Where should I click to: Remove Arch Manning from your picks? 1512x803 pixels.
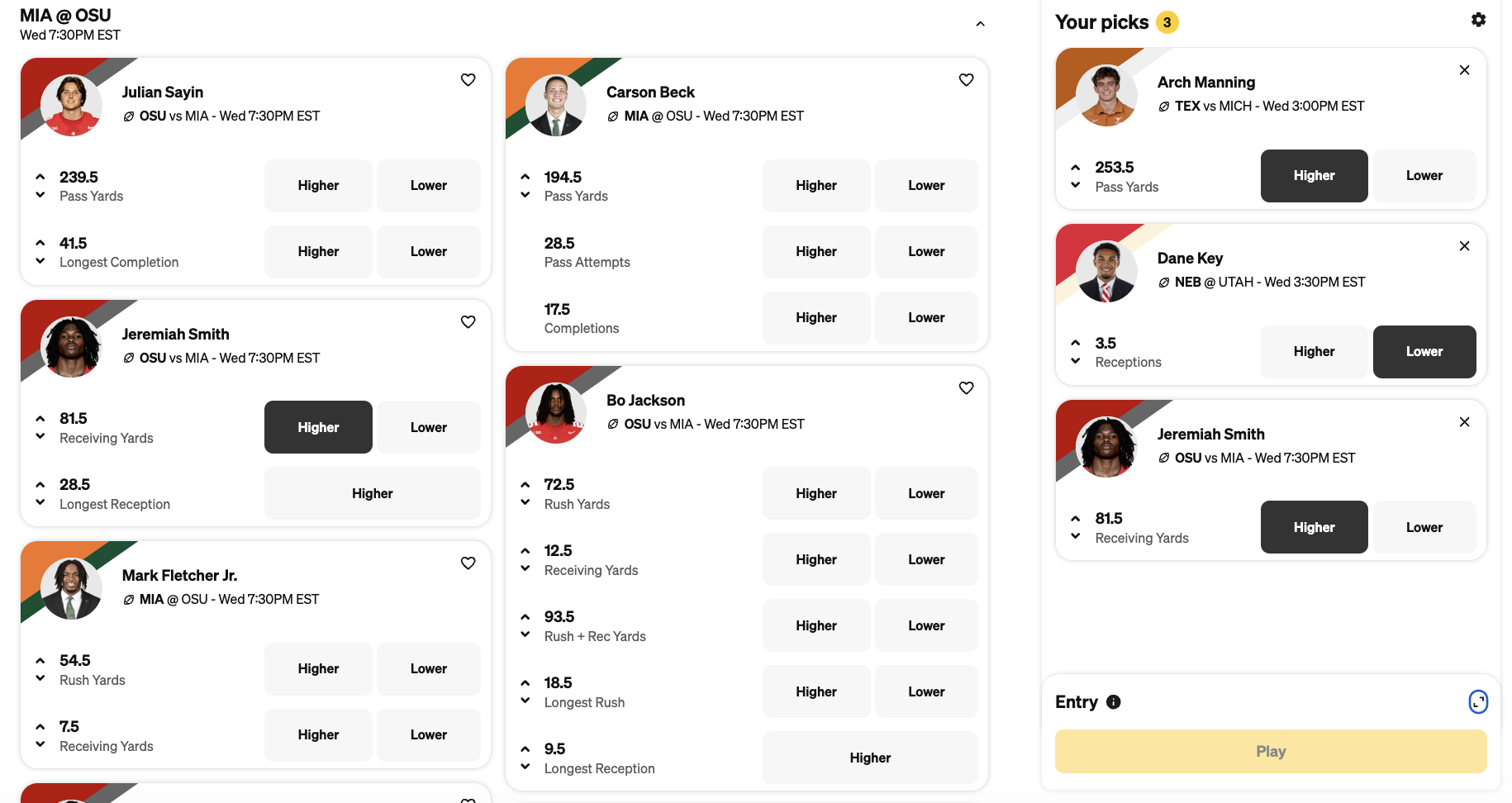(x=1464, y=70)
